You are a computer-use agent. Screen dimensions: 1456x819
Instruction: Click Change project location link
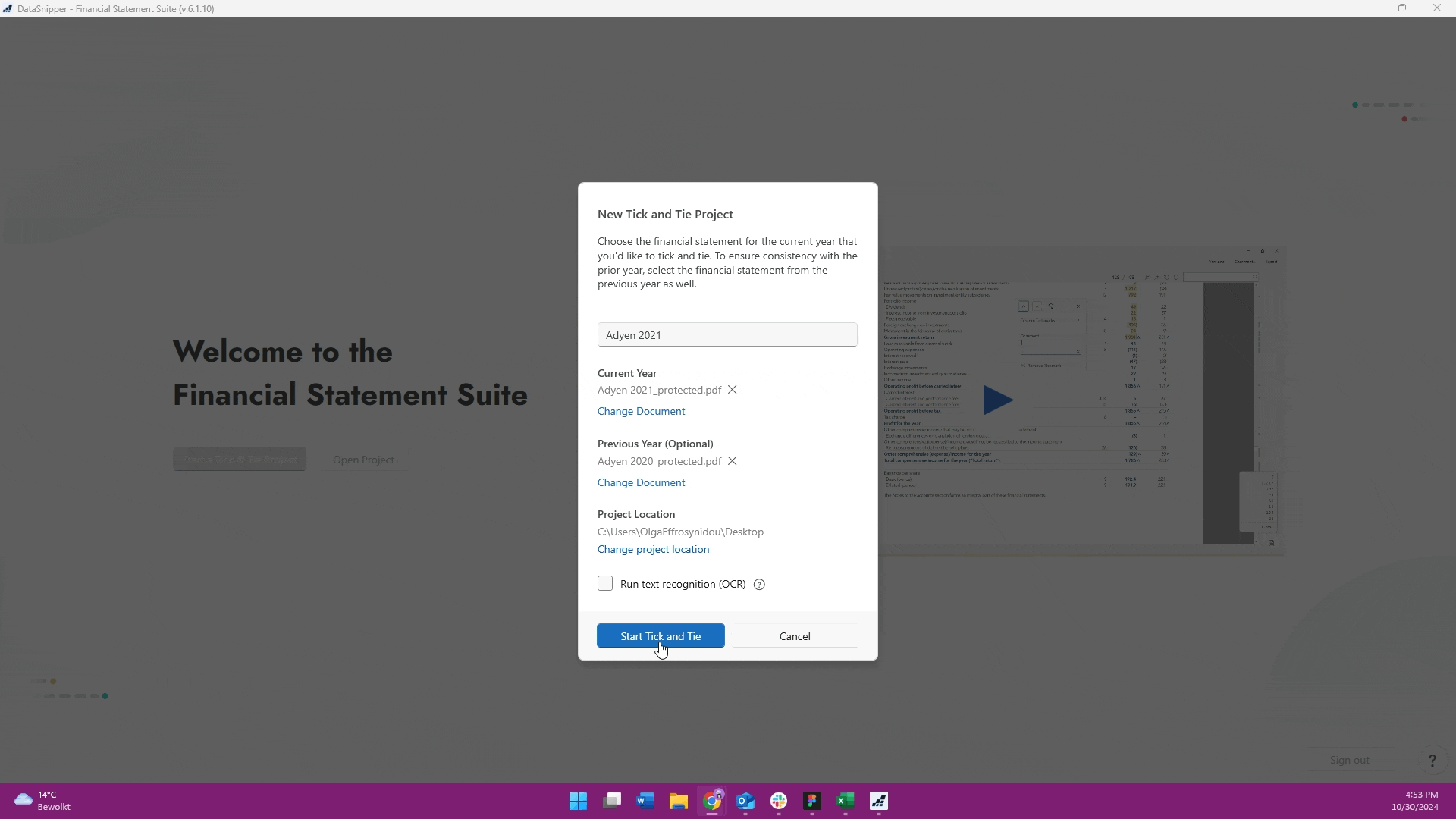click(653, 549)
